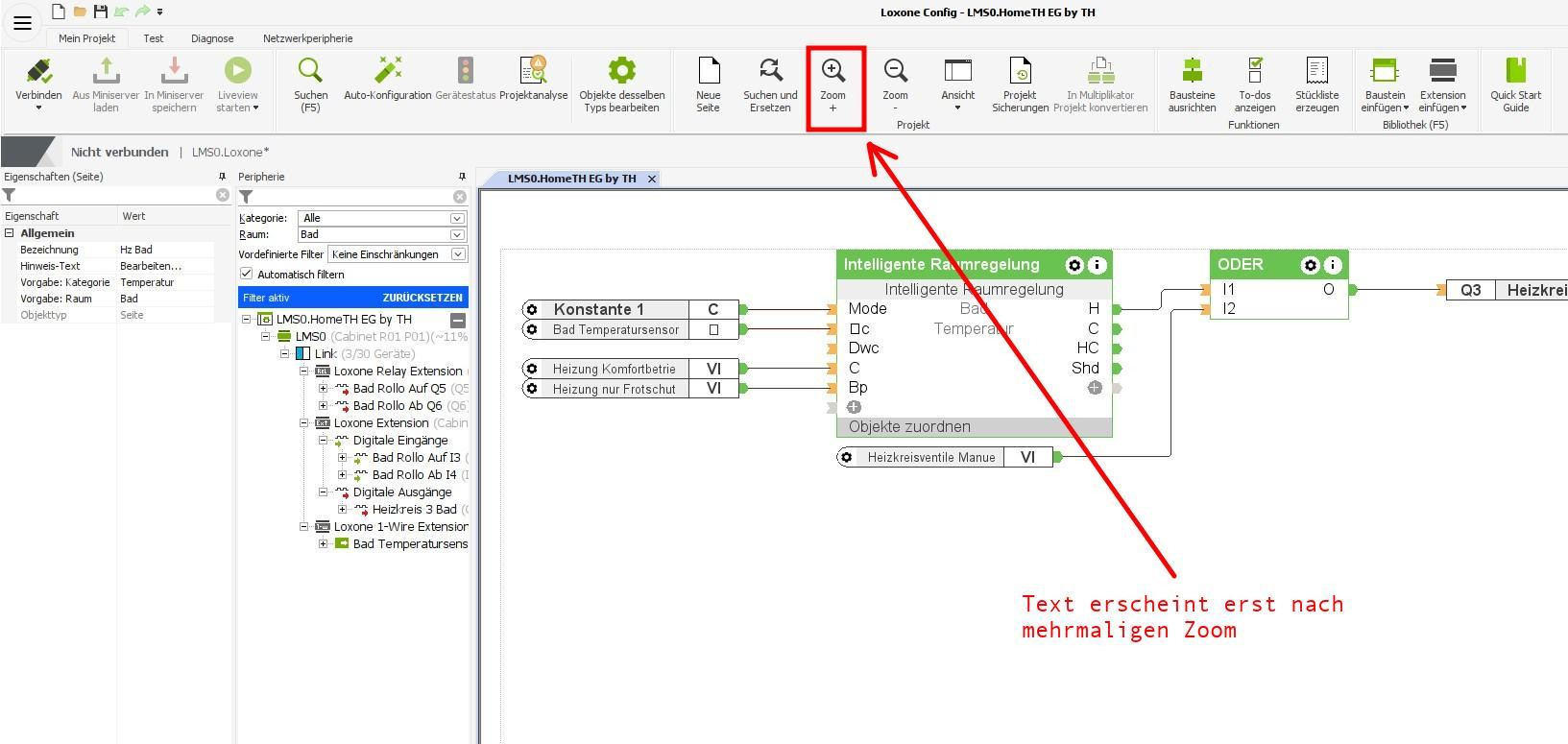The width and height of the screenshot is (1568, 744).
Task: Click In Multiplikator Projekt konvertieren
Action: [x=1100, y=84]
